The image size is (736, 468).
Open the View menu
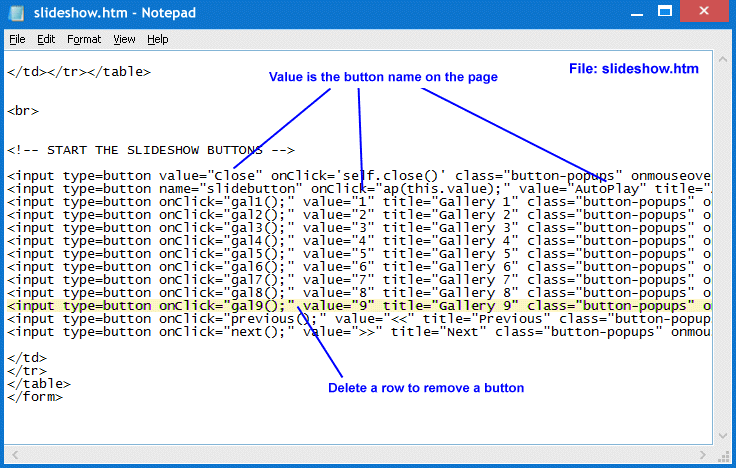(124, 40)
